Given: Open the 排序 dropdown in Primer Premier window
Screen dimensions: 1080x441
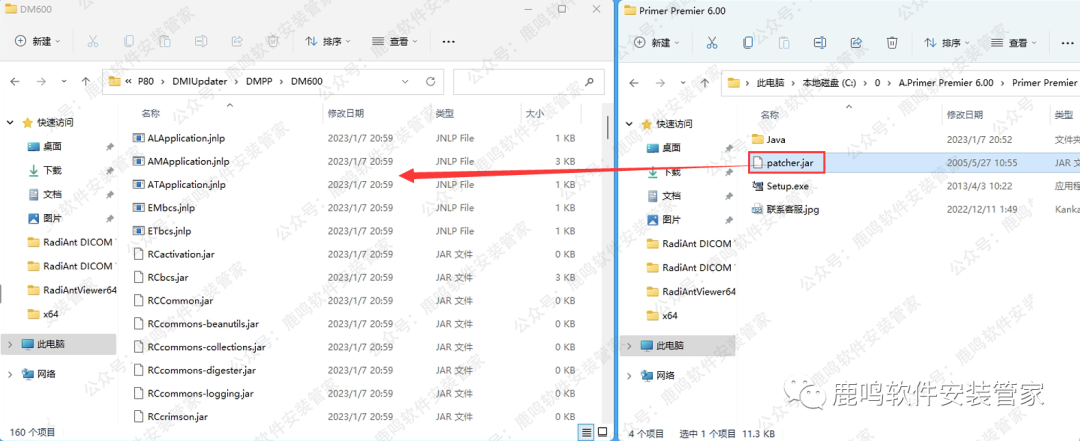Looking at the screenshot, I should click(x=947, y=43).
